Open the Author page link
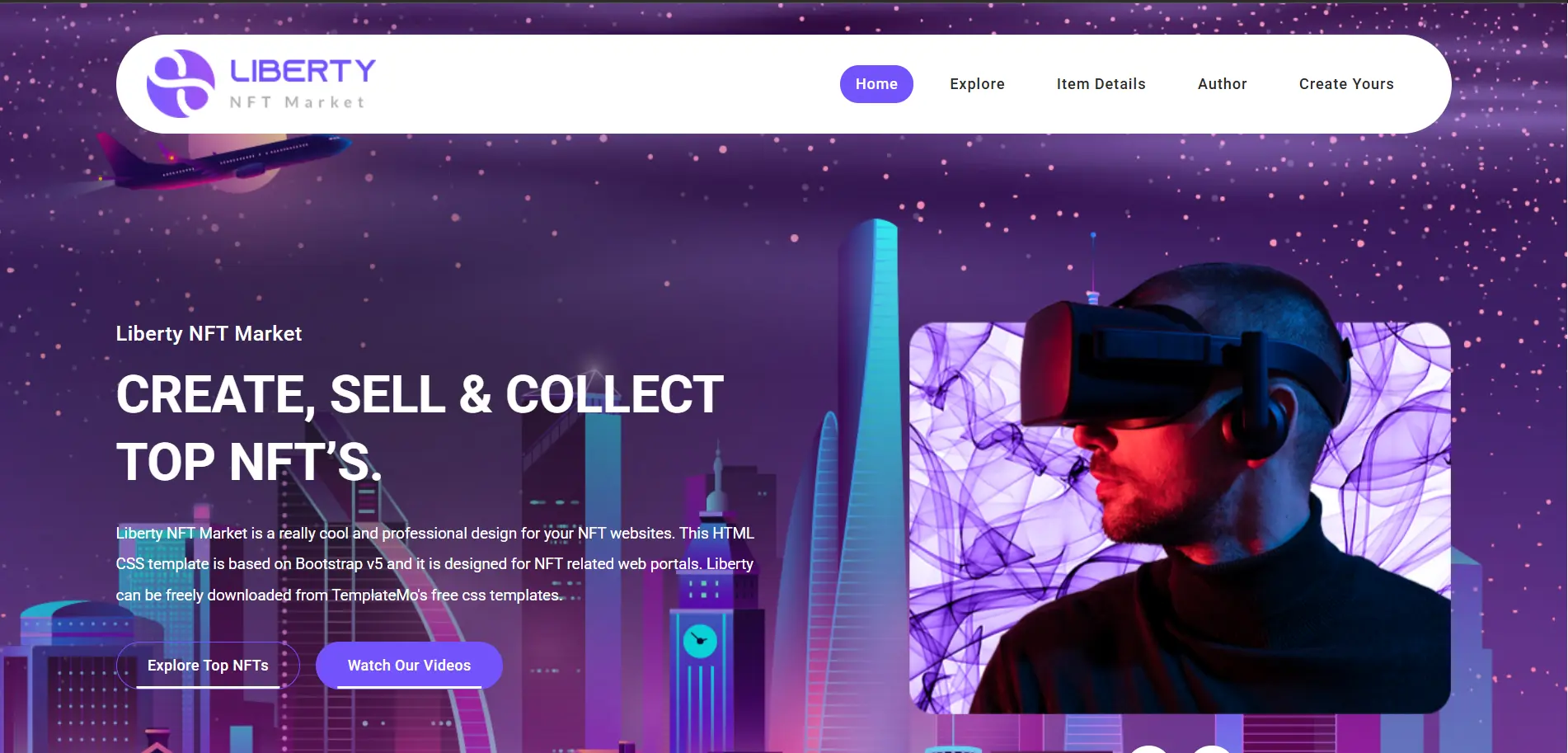The height and width of the screenshot is (753, 1568). coord(1222,84)
